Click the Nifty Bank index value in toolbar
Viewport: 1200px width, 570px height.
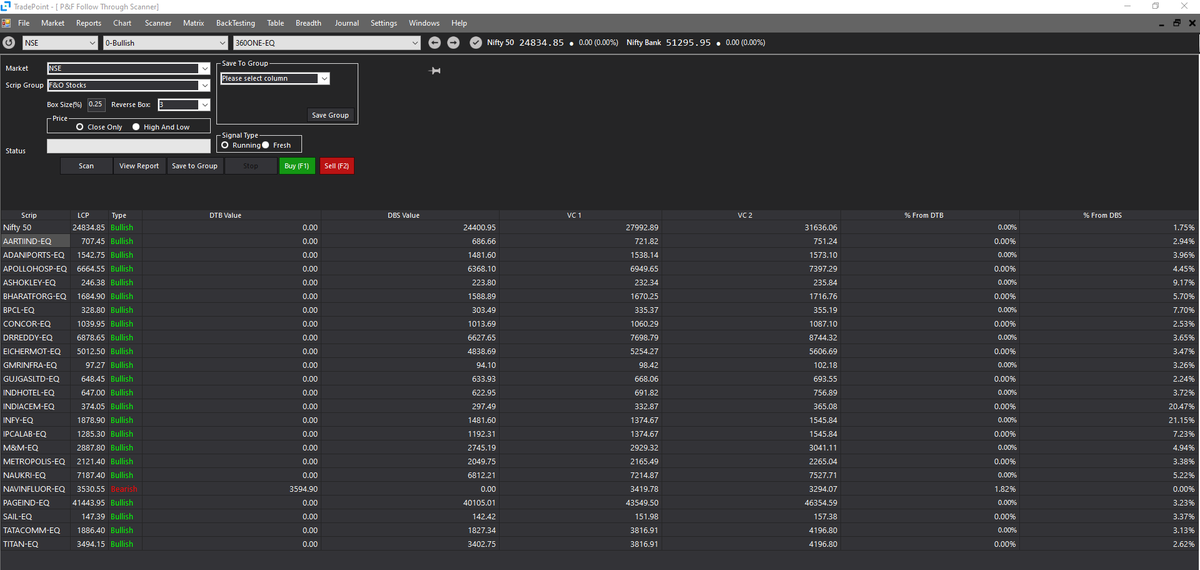pos(688,43)
